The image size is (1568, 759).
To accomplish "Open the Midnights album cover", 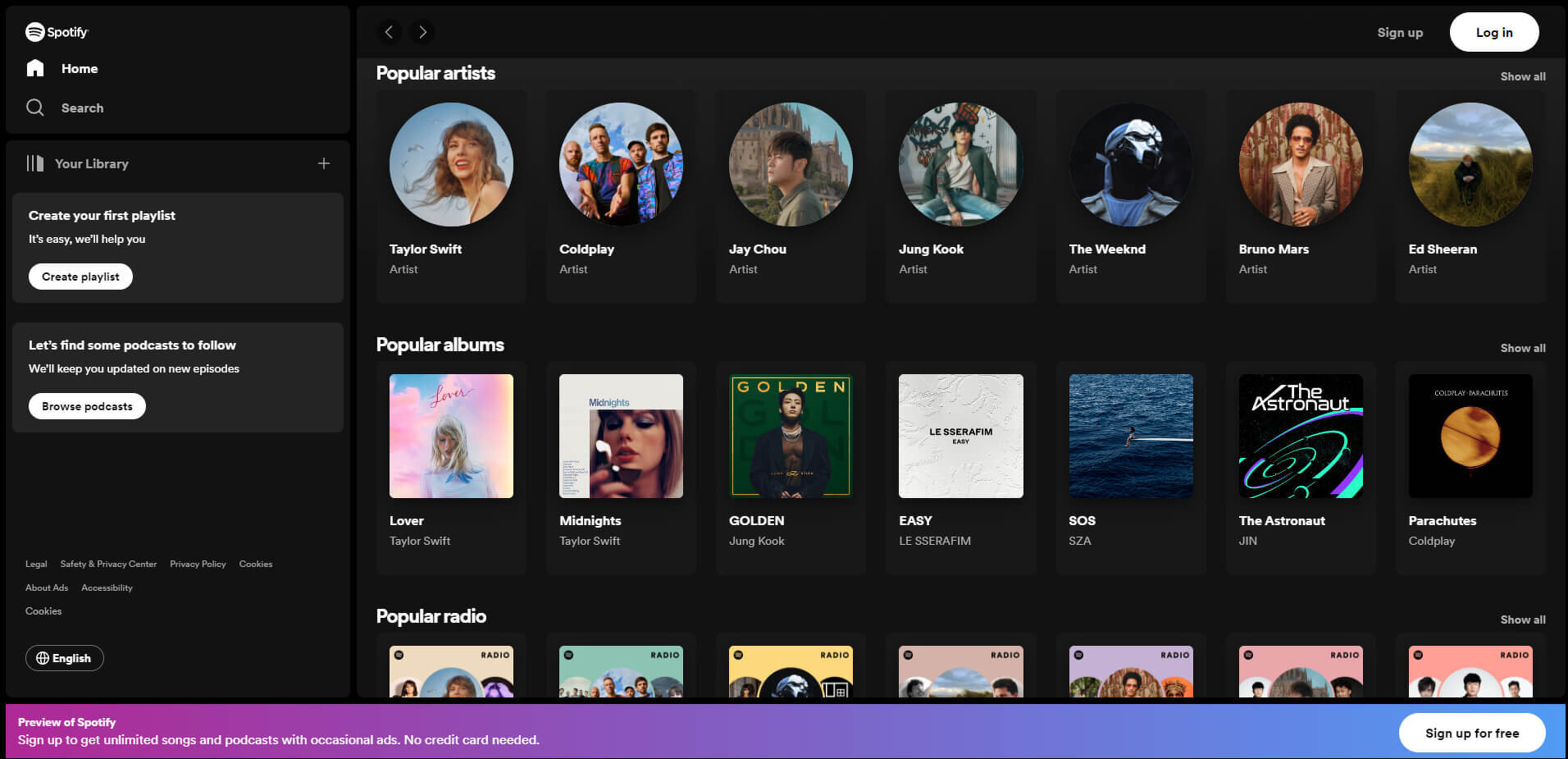I will (x=621, y=436).
